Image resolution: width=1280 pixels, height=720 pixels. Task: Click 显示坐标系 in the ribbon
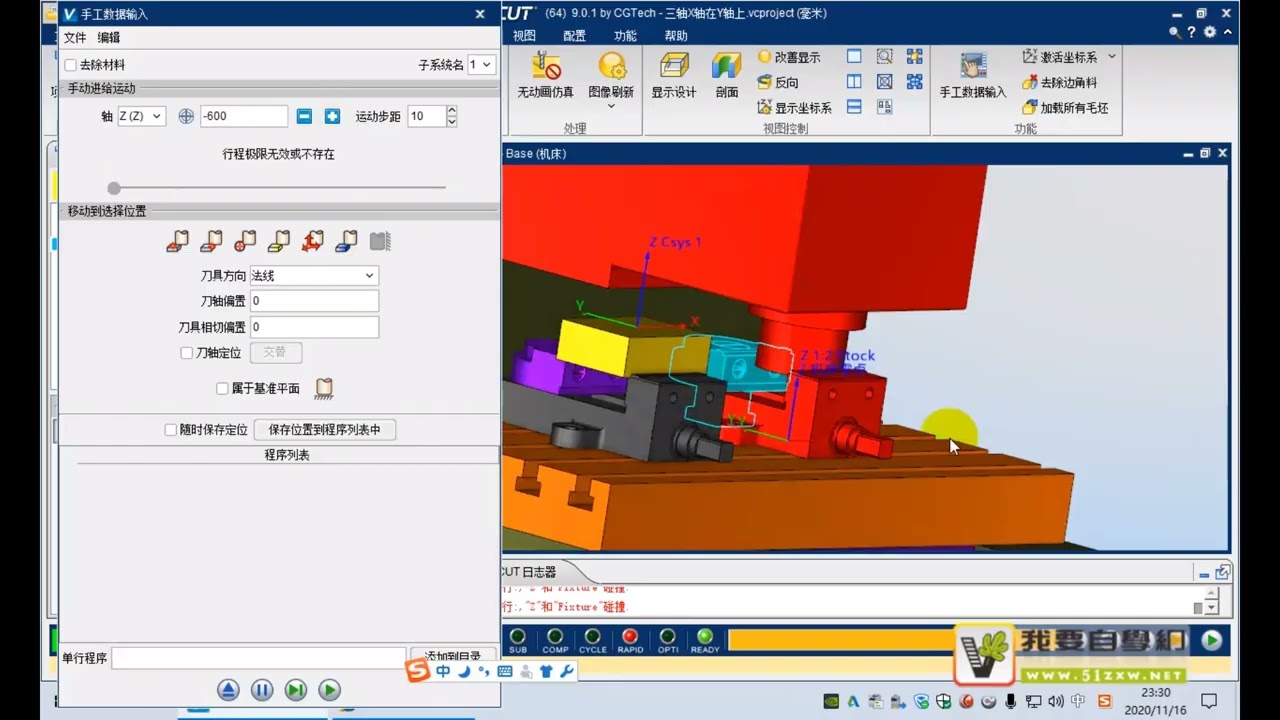pos(795,107)
